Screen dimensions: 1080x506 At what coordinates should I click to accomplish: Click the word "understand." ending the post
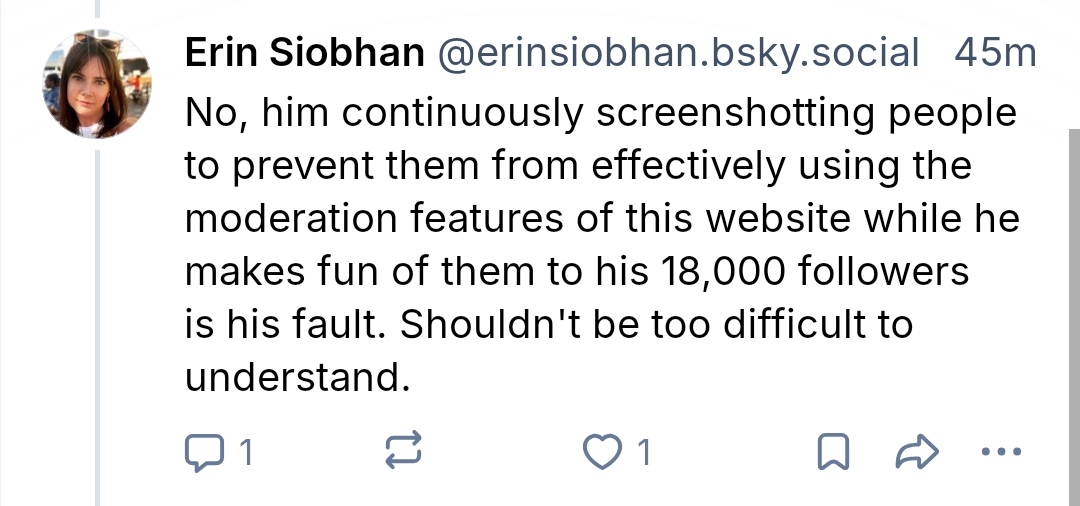[297, 379]
